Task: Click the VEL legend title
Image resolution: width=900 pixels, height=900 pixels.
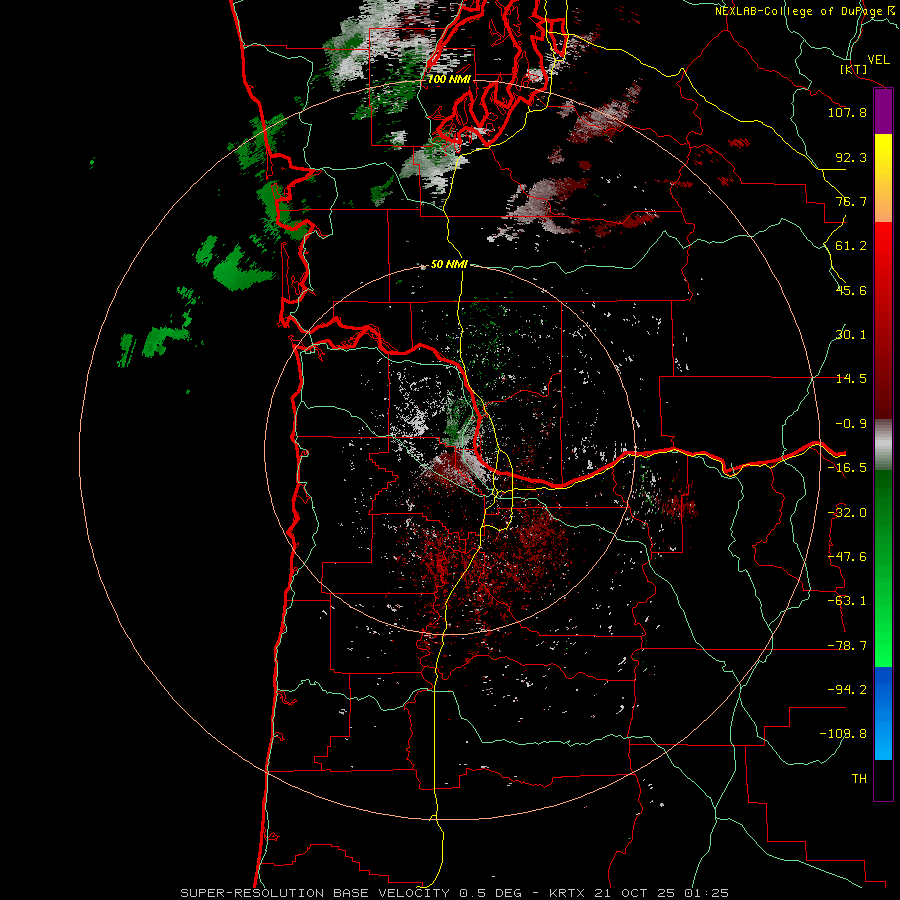Action: click(879, 60)
